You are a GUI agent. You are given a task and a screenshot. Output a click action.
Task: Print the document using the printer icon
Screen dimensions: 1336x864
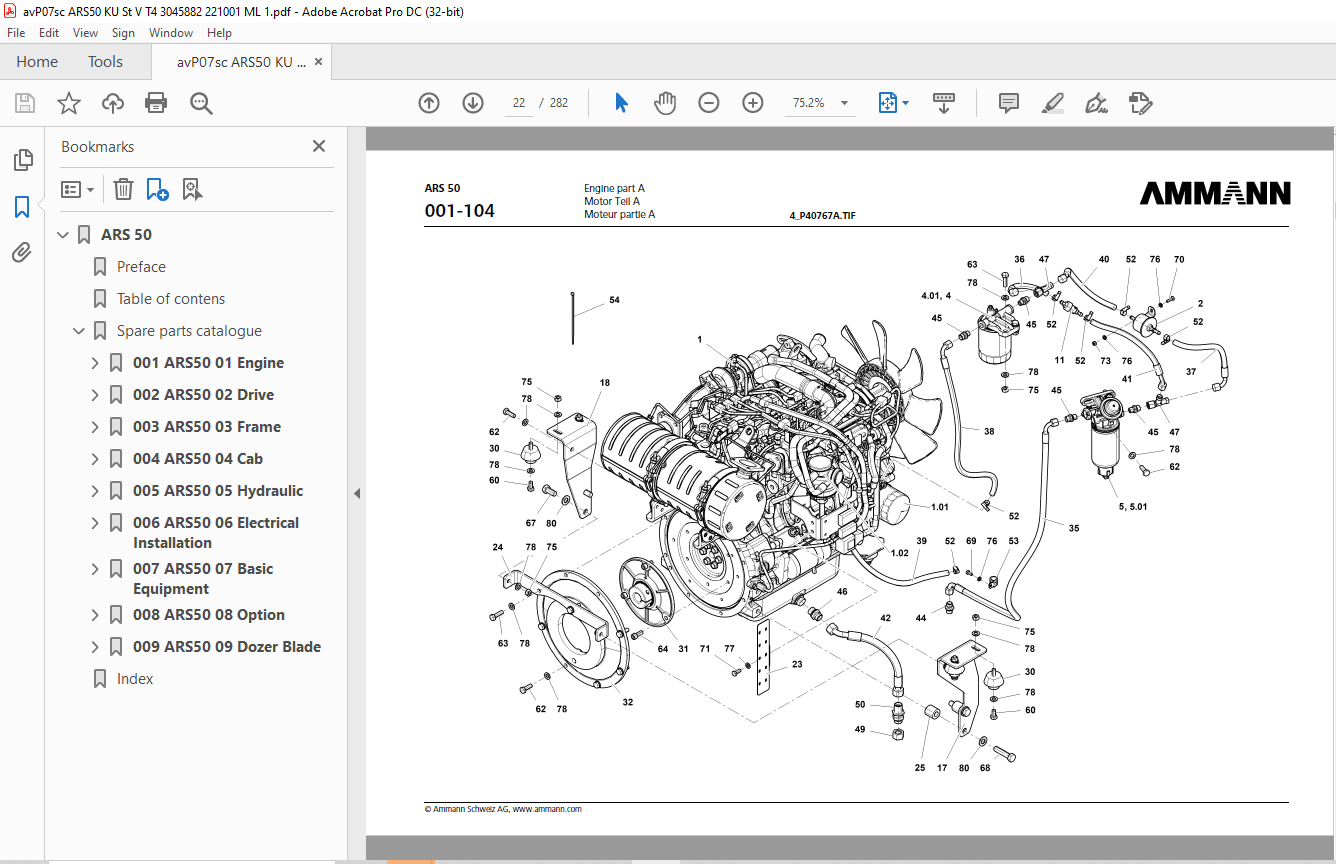click(x=156, y=103)
